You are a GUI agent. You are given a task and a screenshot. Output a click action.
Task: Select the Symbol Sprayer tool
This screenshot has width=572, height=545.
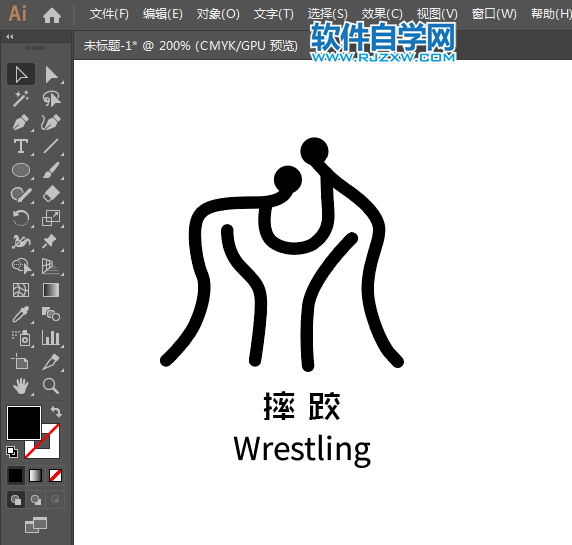tap(21, 338)
